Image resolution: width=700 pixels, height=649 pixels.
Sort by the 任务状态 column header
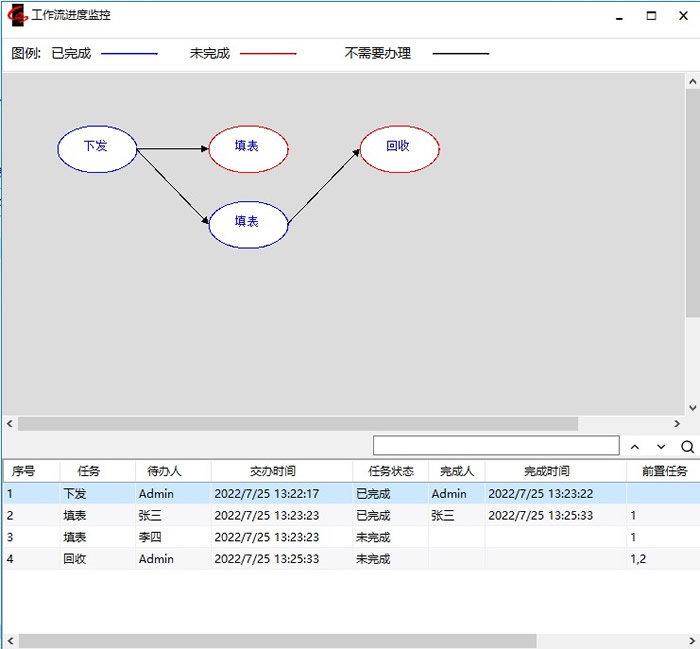pyautogui.click(x=390, y=471)
